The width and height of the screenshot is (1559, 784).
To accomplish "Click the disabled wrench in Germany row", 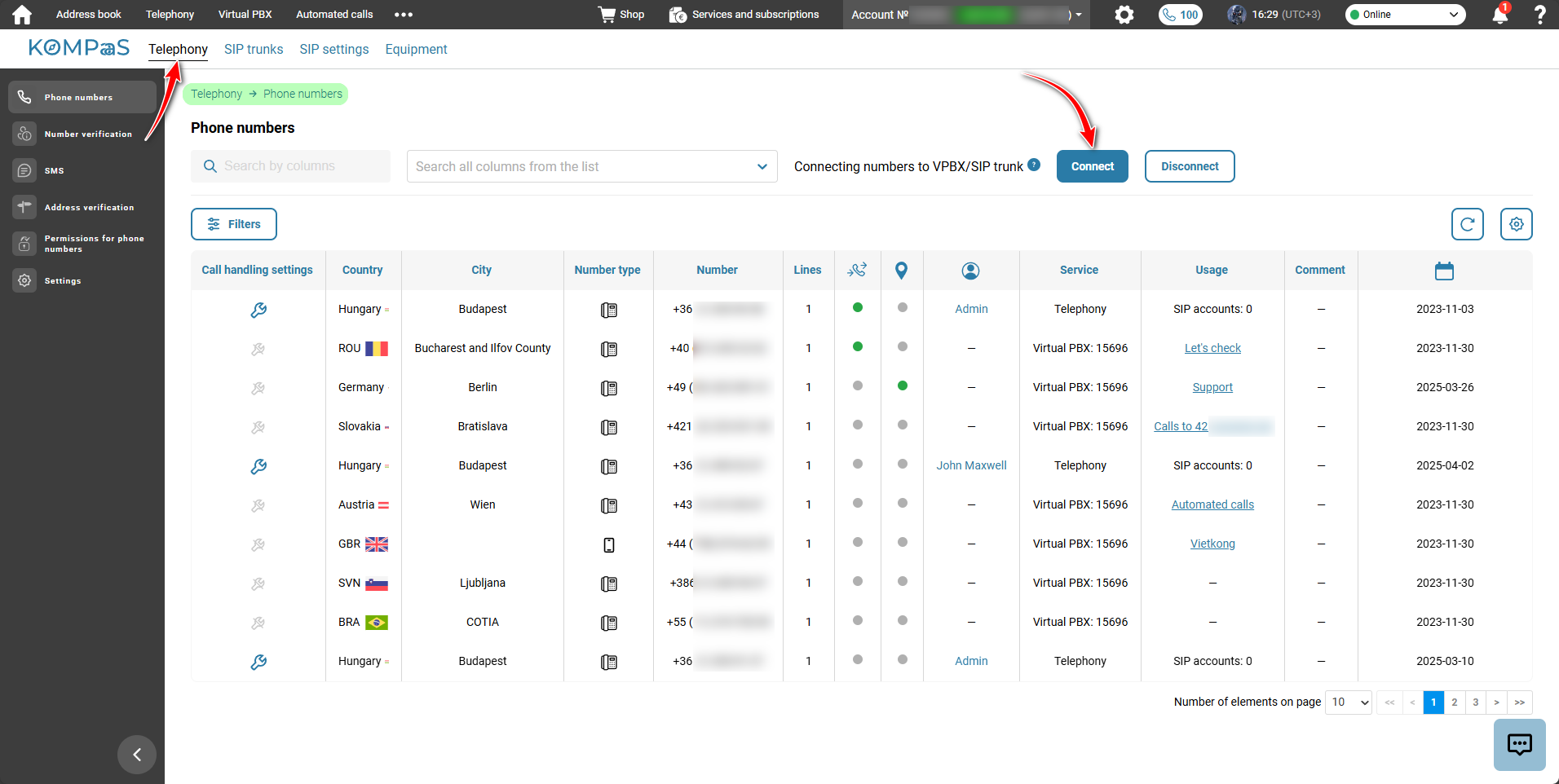I will coord(258,388).
